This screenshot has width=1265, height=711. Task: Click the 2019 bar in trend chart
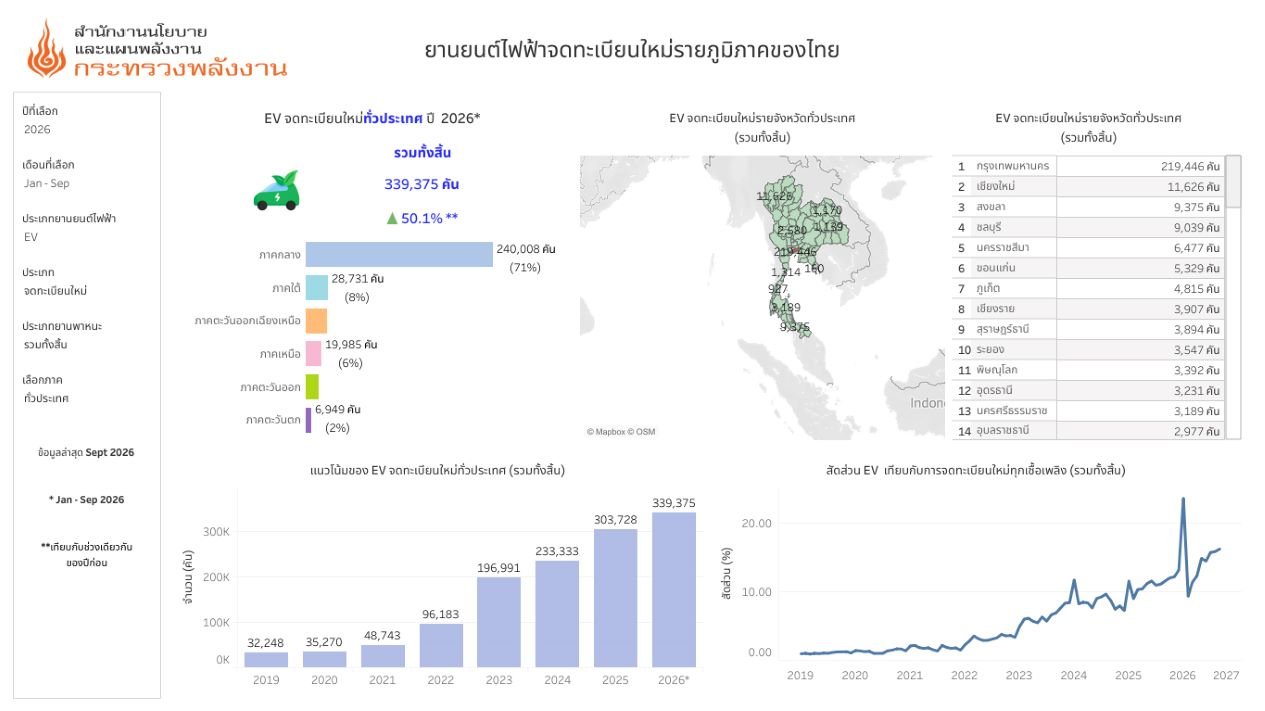click(266, 660)
